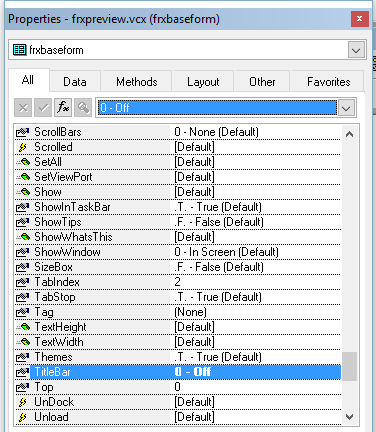Click the '0 - None (Default)' ScrollBars value

(x=216, y=132)
